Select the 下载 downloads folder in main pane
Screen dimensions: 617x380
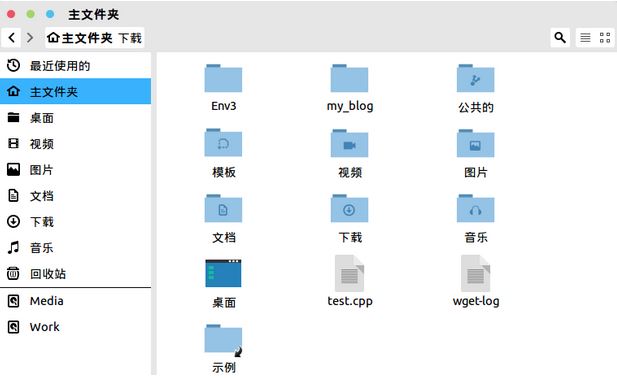click(349, 208)
